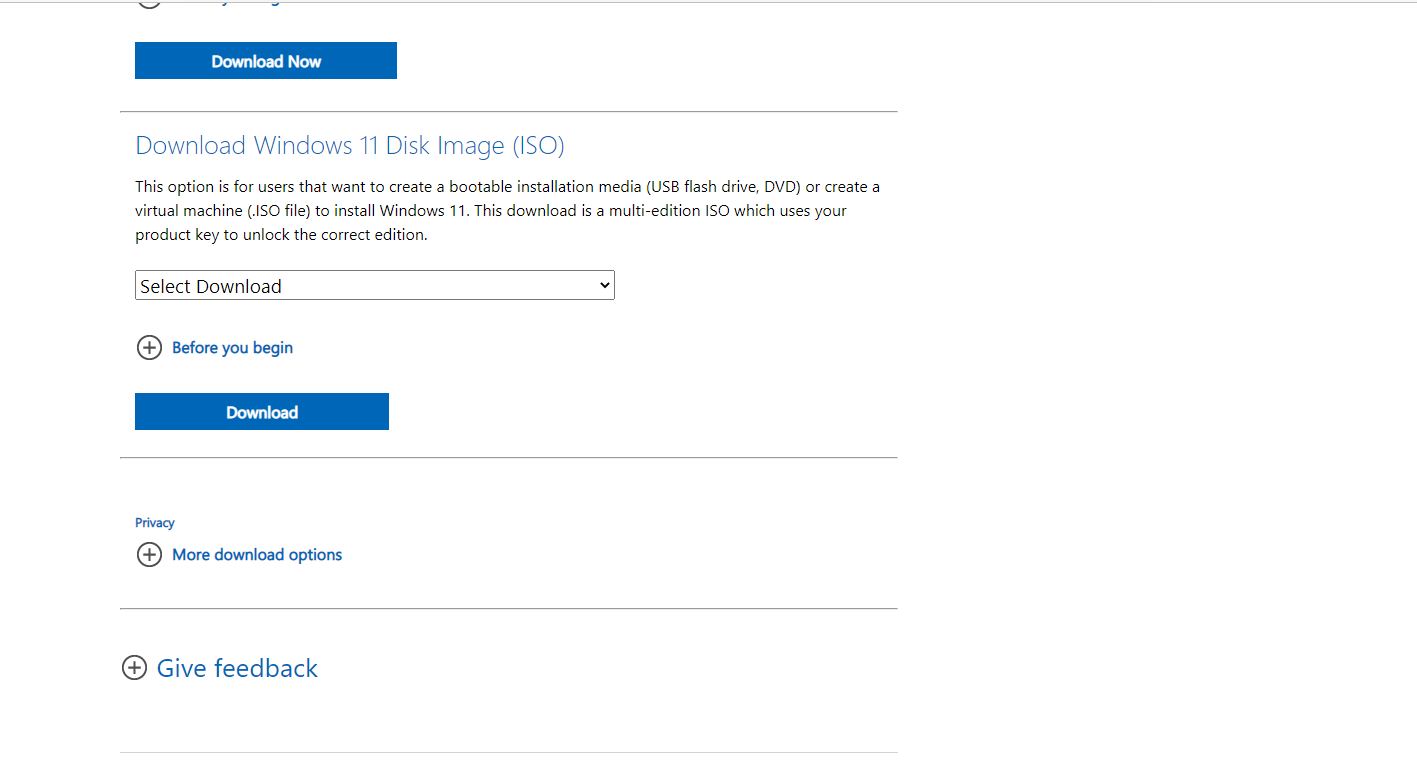This screenshot has width=1417, height=779.
Task: Click the plus icon beside Before you begin
Action: tap(149, 348)
